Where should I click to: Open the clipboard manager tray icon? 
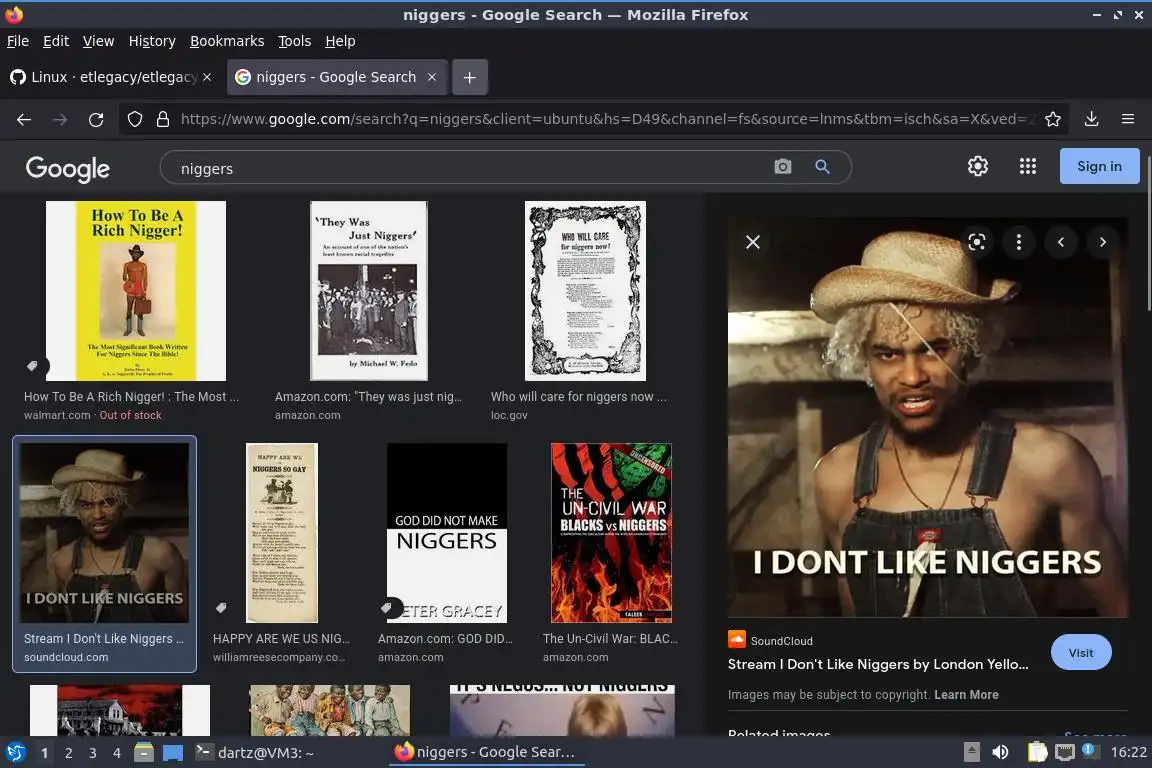[1037, 752]
